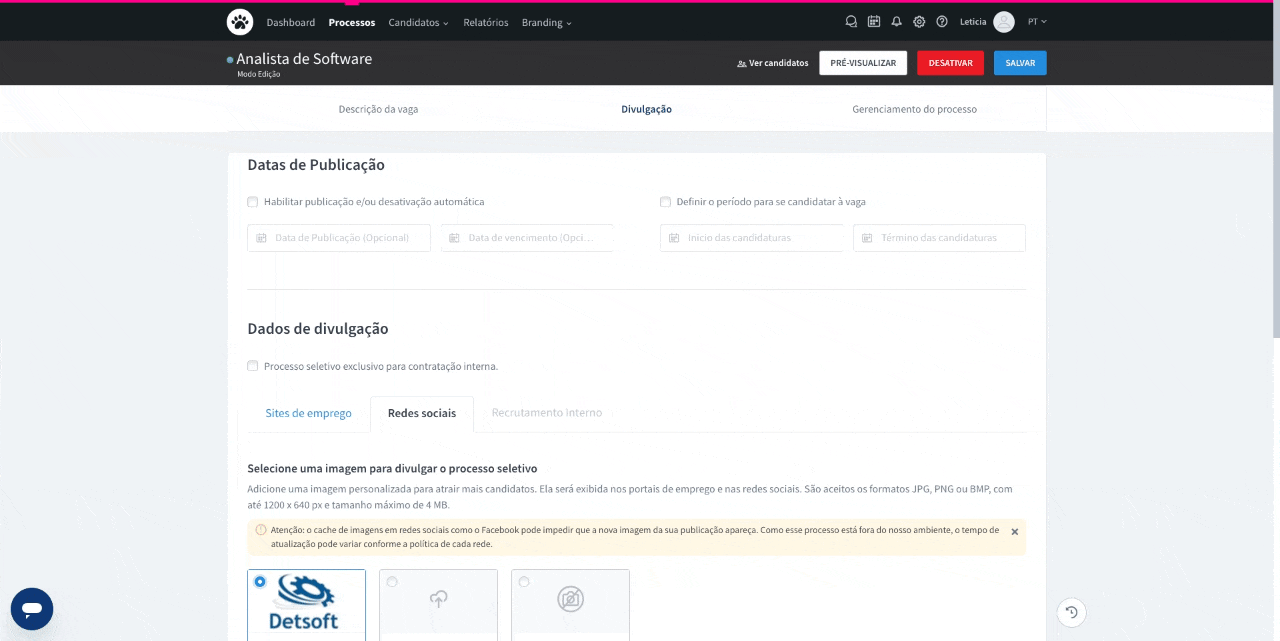Open the calendar icon in top bar
Image resolution: width=1280 pixels, height=641 pixels.
tap(874, 22)
